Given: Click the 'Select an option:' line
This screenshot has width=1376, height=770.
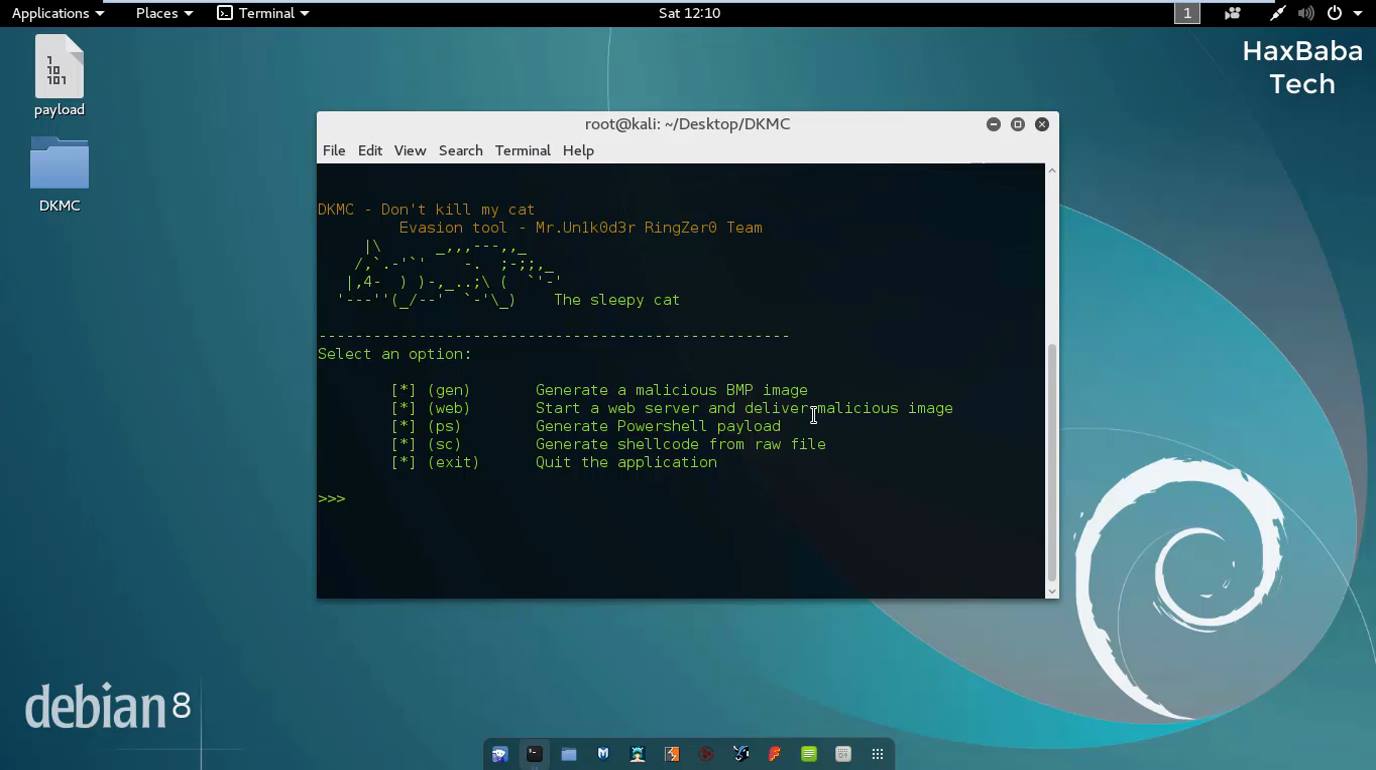Looking at the screenshot, I should click(x=395, y=354).
